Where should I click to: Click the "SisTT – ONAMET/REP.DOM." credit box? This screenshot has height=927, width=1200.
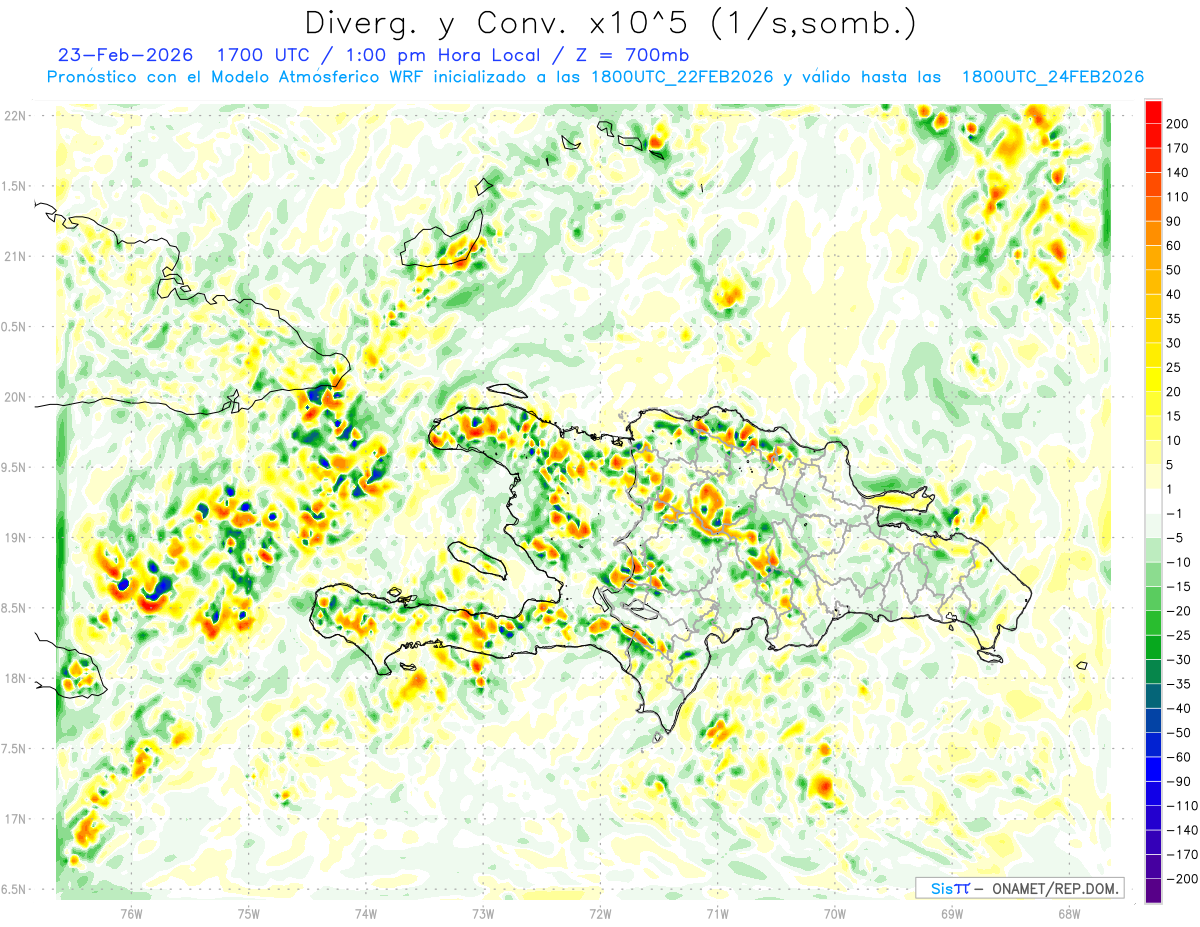(x=1020, y=888)
